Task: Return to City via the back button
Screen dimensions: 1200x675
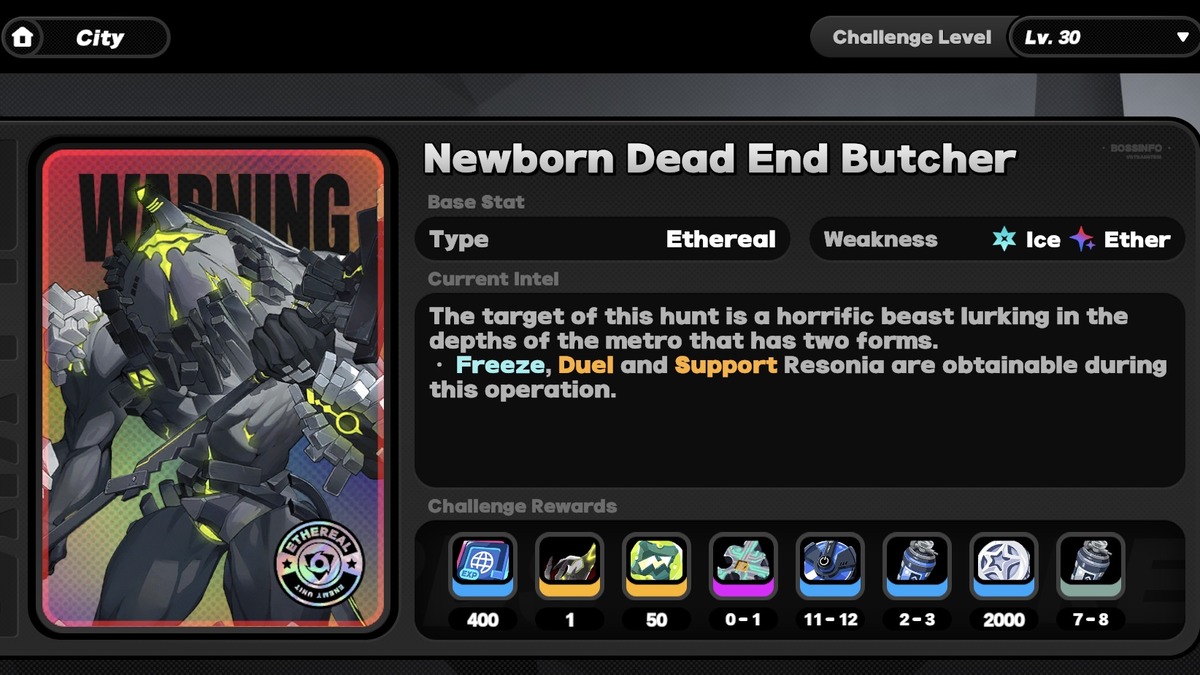Action: (85, 38)
